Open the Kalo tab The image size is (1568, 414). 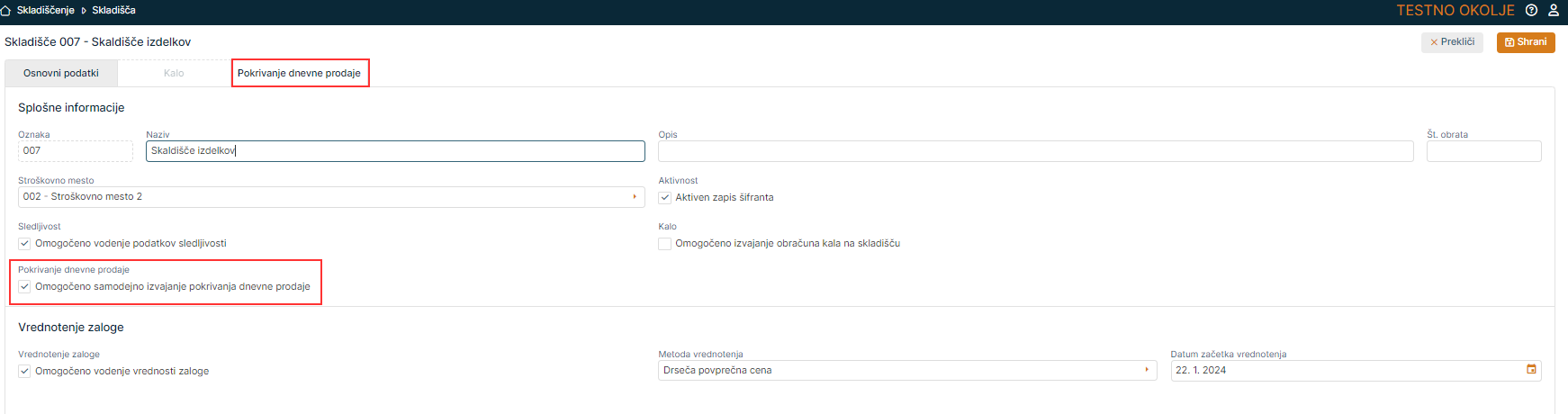174,74
